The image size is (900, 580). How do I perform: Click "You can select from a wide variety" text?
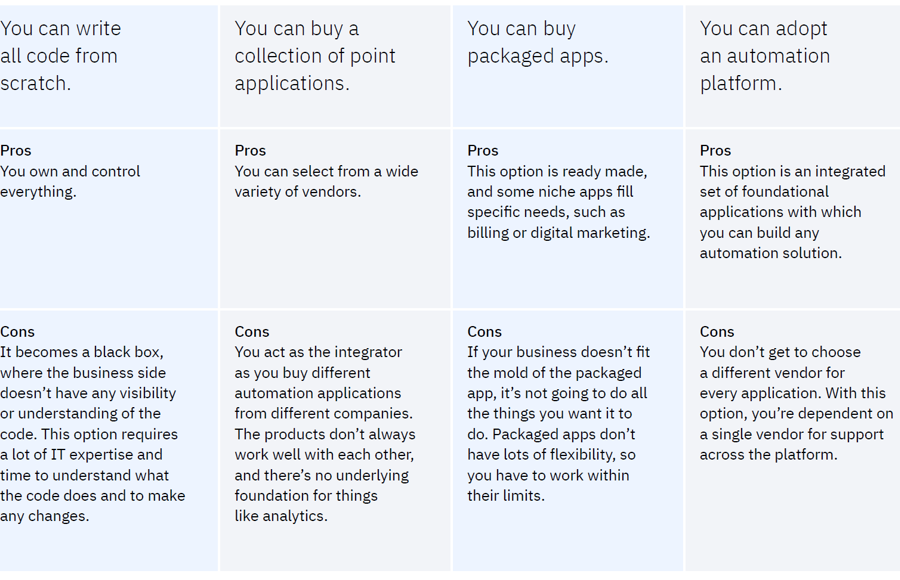click(326, 181)
